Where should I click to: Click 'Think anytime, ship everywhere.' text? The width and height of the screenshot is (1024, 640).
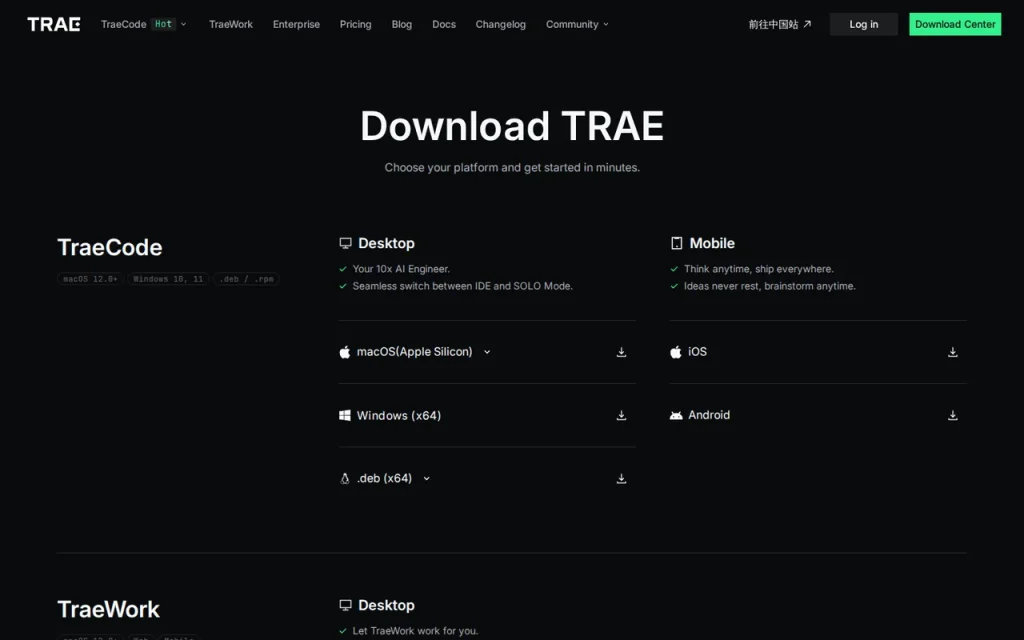coord(759,269)
